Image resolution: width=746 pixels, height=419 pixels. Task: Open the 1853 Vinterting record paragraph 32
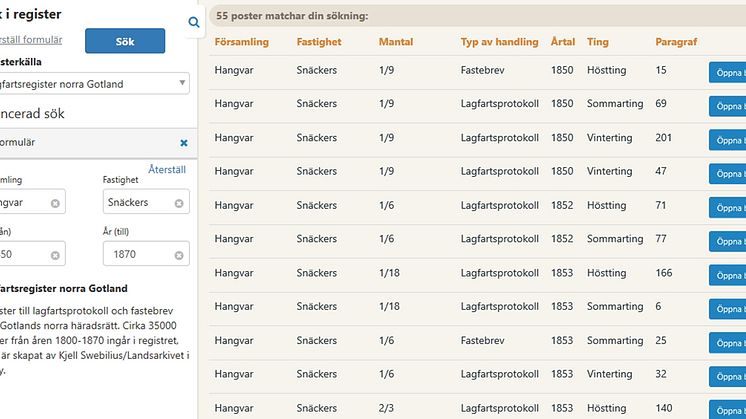pyautogui.click(x=727, y=376)
